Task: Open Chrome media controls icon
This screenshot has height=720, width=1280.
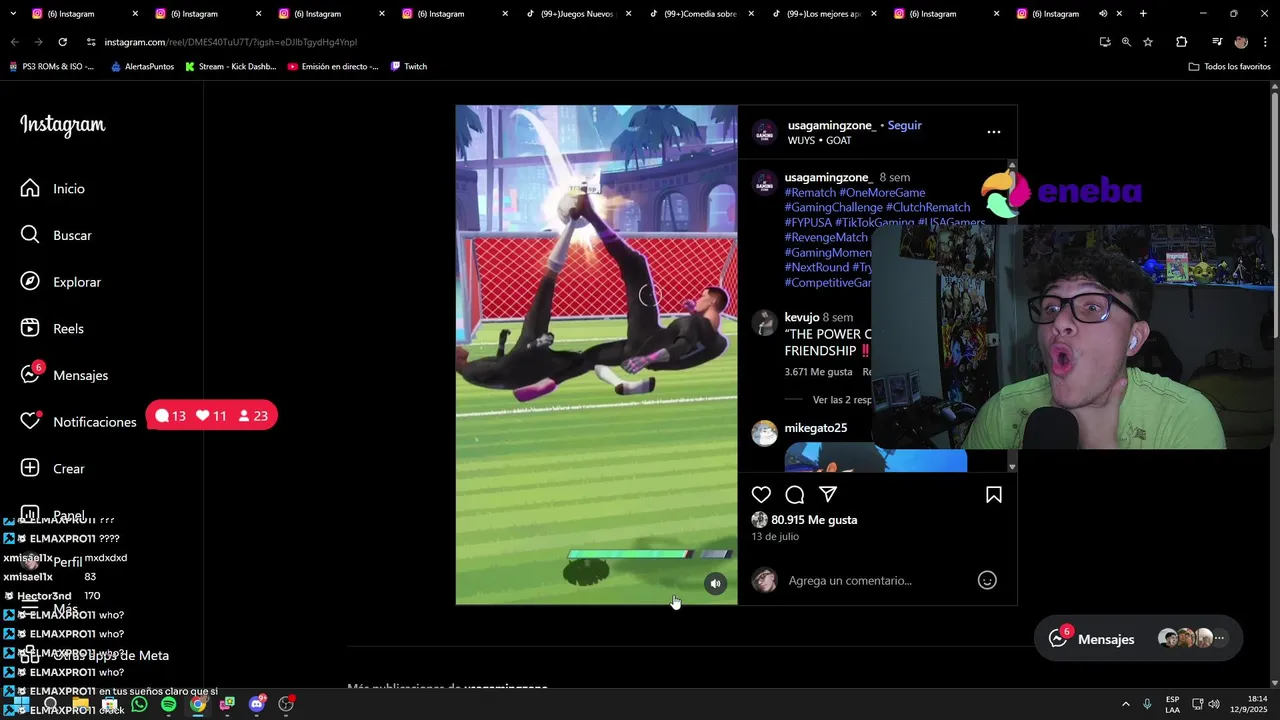Action: [1217, 42]
